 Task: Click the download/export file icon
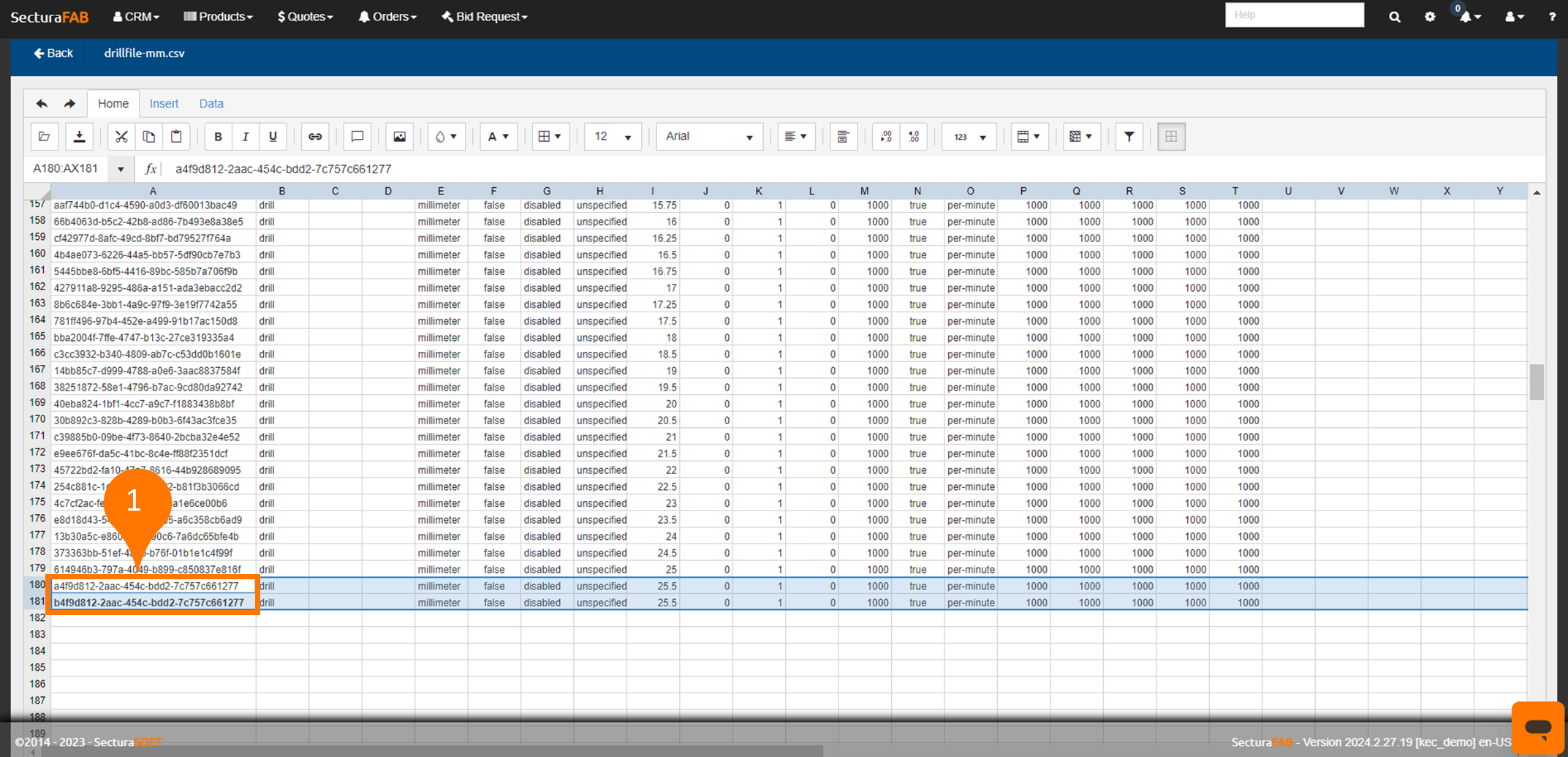click(x=79, y=137)
